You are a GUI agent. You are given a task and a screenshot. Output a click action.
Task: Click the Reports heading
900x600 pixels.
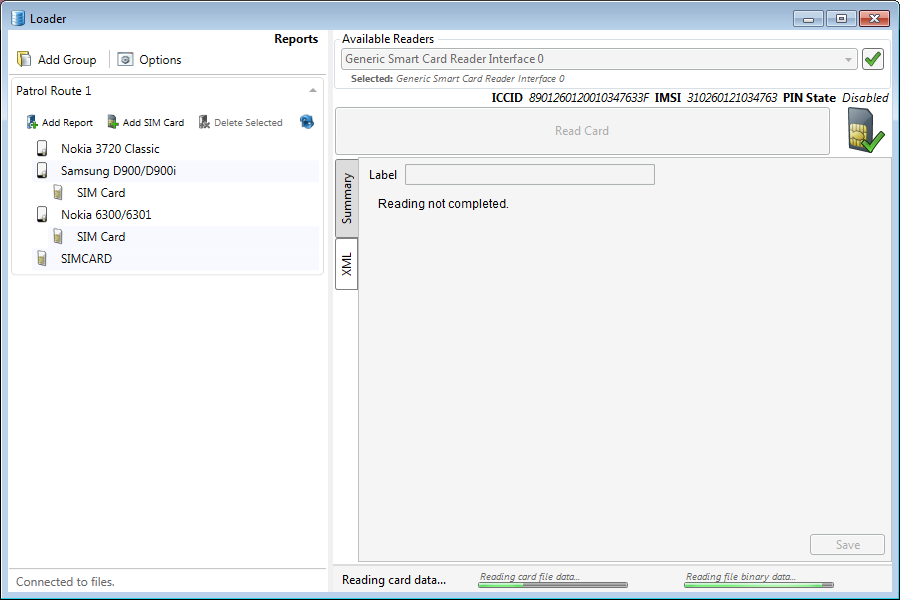point(296,38)
